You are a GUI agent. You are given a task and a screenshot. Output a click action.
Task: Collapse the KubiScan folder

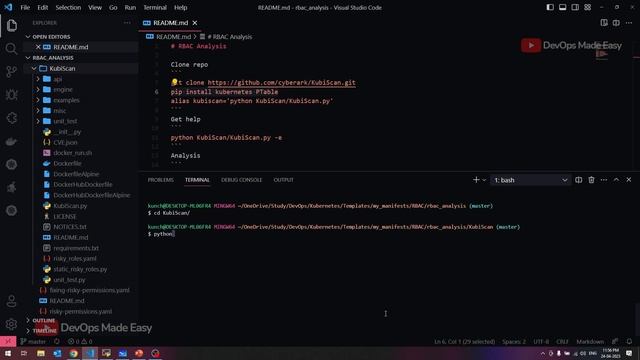point(34,69)
